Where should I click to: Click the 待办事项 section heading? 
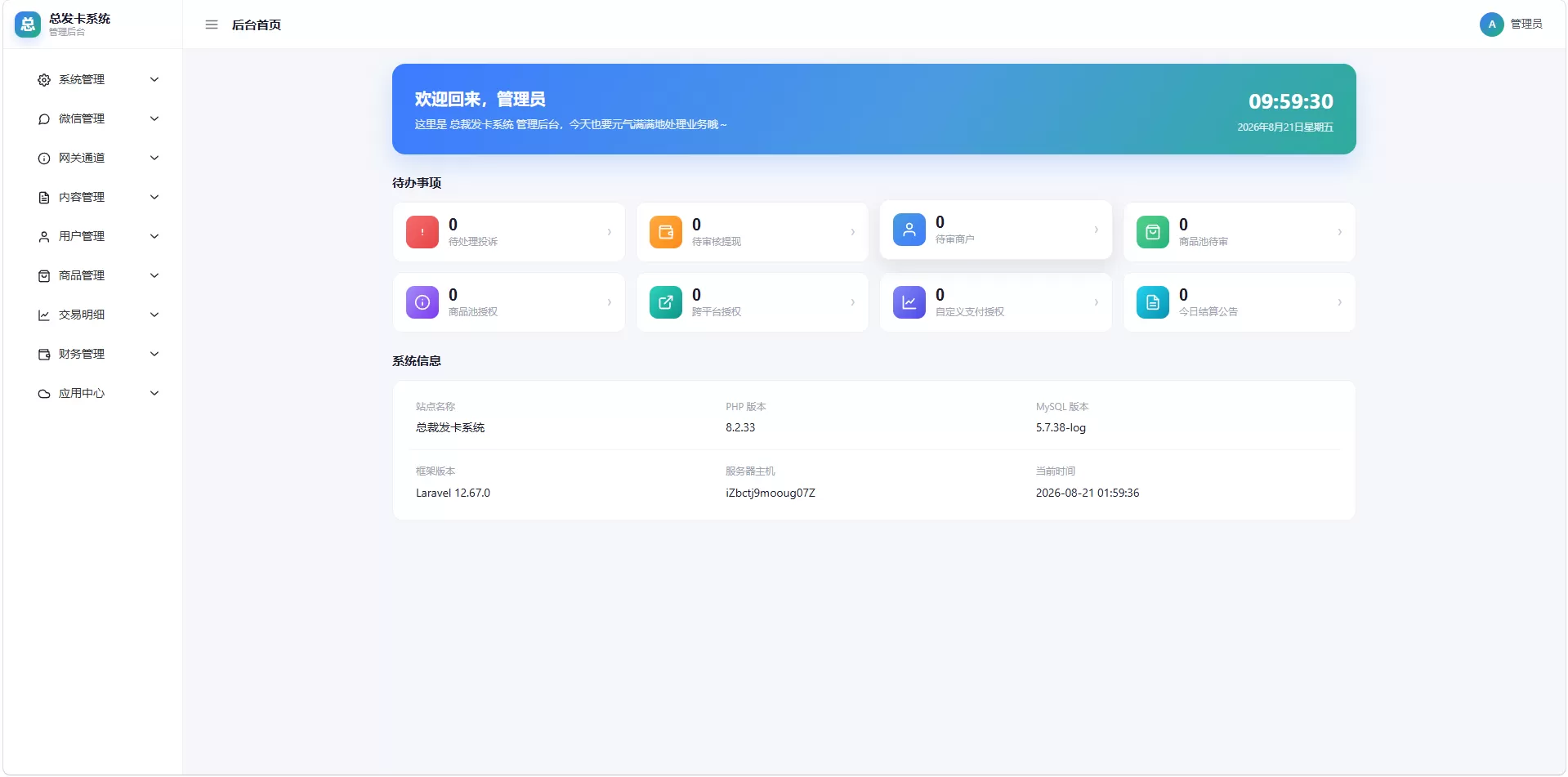click(417, 183)
